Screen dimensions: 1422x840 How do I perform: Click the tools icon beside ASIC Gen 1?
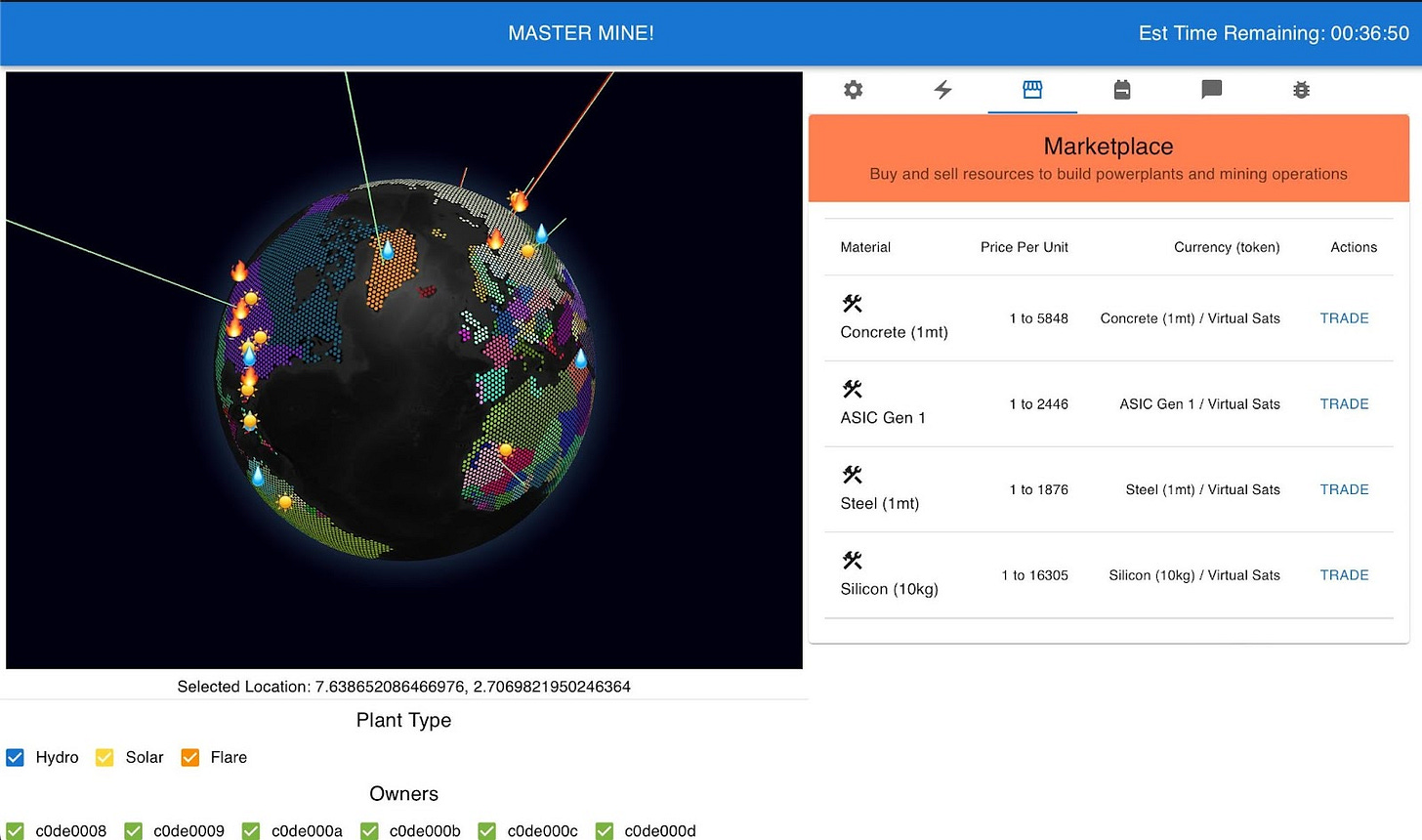[852, 390]
